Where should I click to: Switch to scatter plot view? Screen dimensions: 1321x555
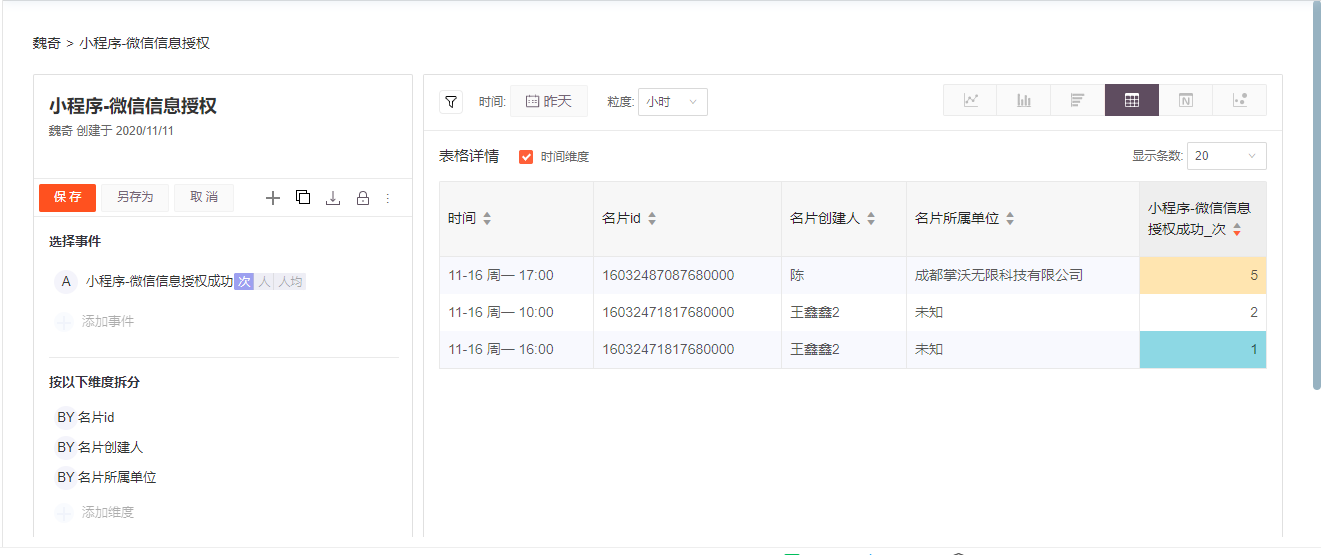click(x=1240, y=100)
